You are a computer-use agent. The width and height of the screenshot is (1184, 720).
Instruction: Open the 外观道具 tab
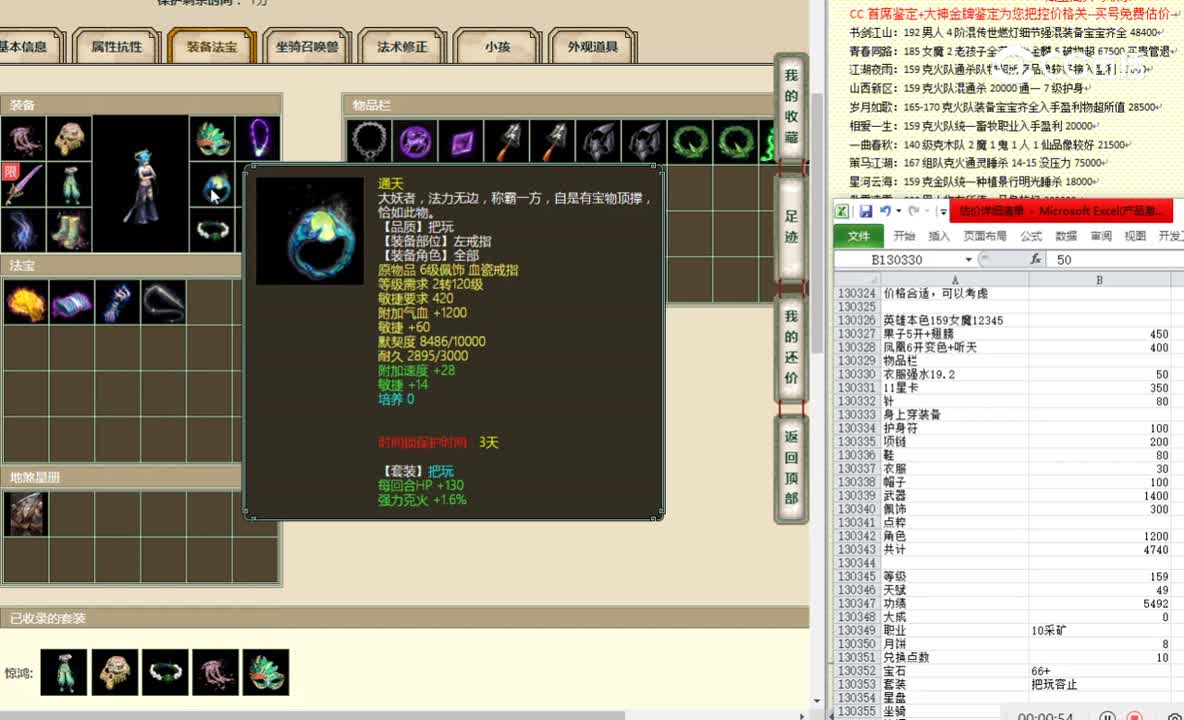[593, 47]
